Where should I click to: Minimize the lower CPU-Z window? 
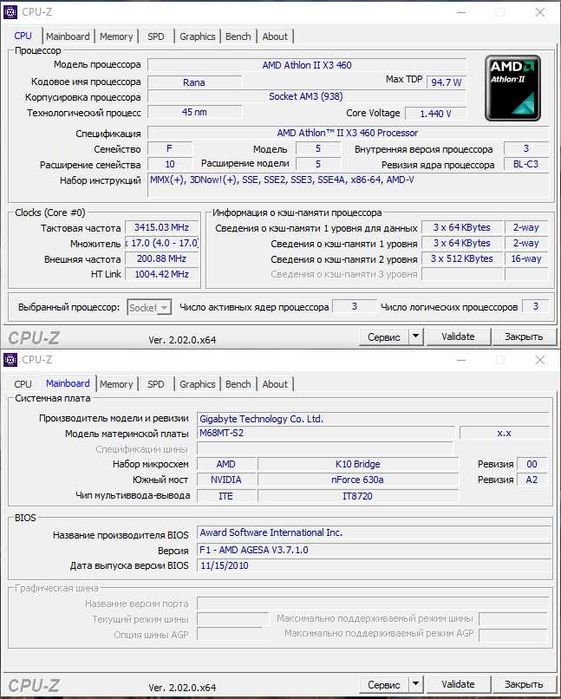[x=462, y=359]
